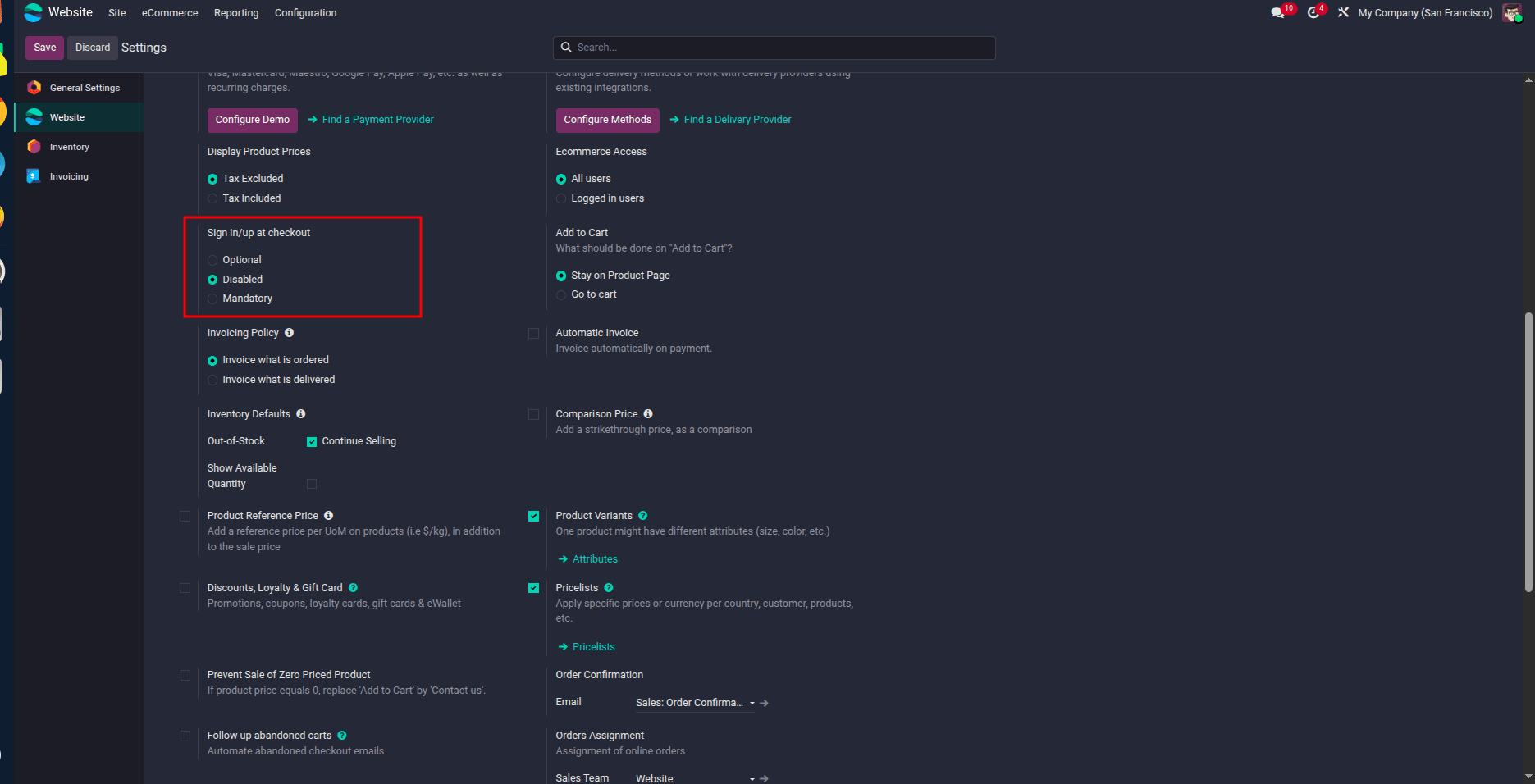Open Find a Delivery Provider link
1535x784 pixels.
(x=730, y=120)
